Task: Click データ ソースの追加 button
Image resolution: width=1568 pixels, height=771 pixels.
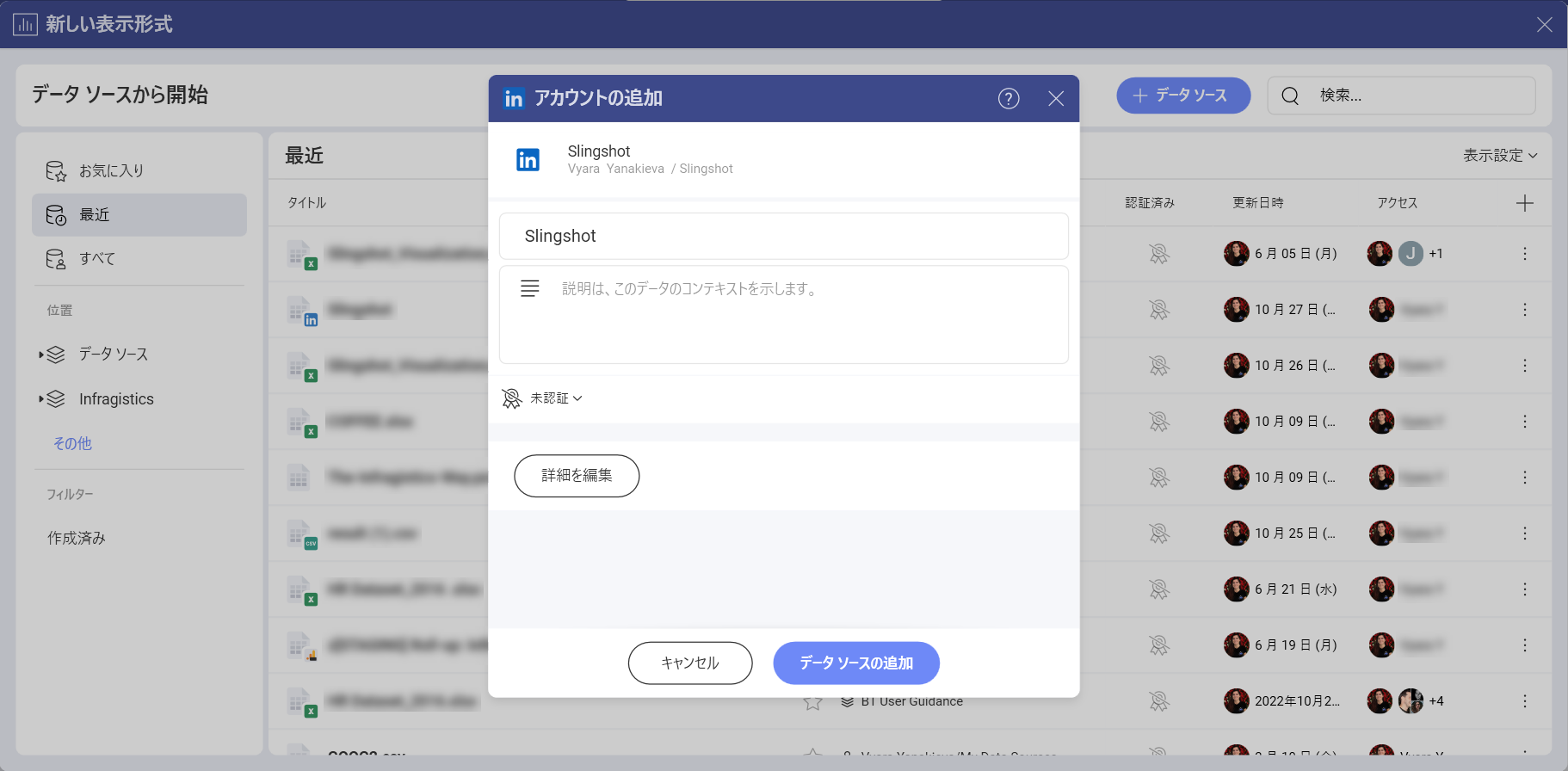Action: pyautogui.click(x=856, y=663)
